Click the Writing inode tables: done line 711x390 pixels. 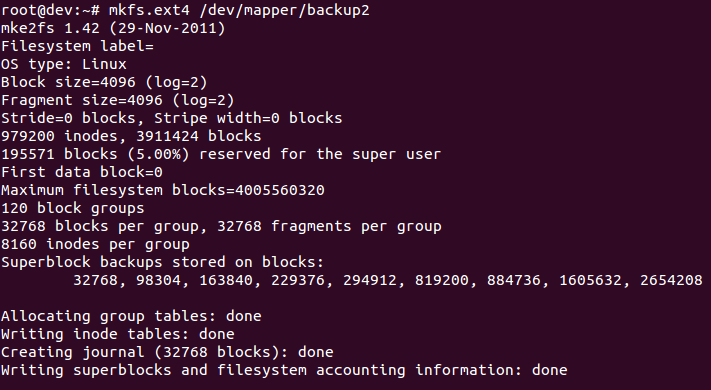(x=117, y=334)
